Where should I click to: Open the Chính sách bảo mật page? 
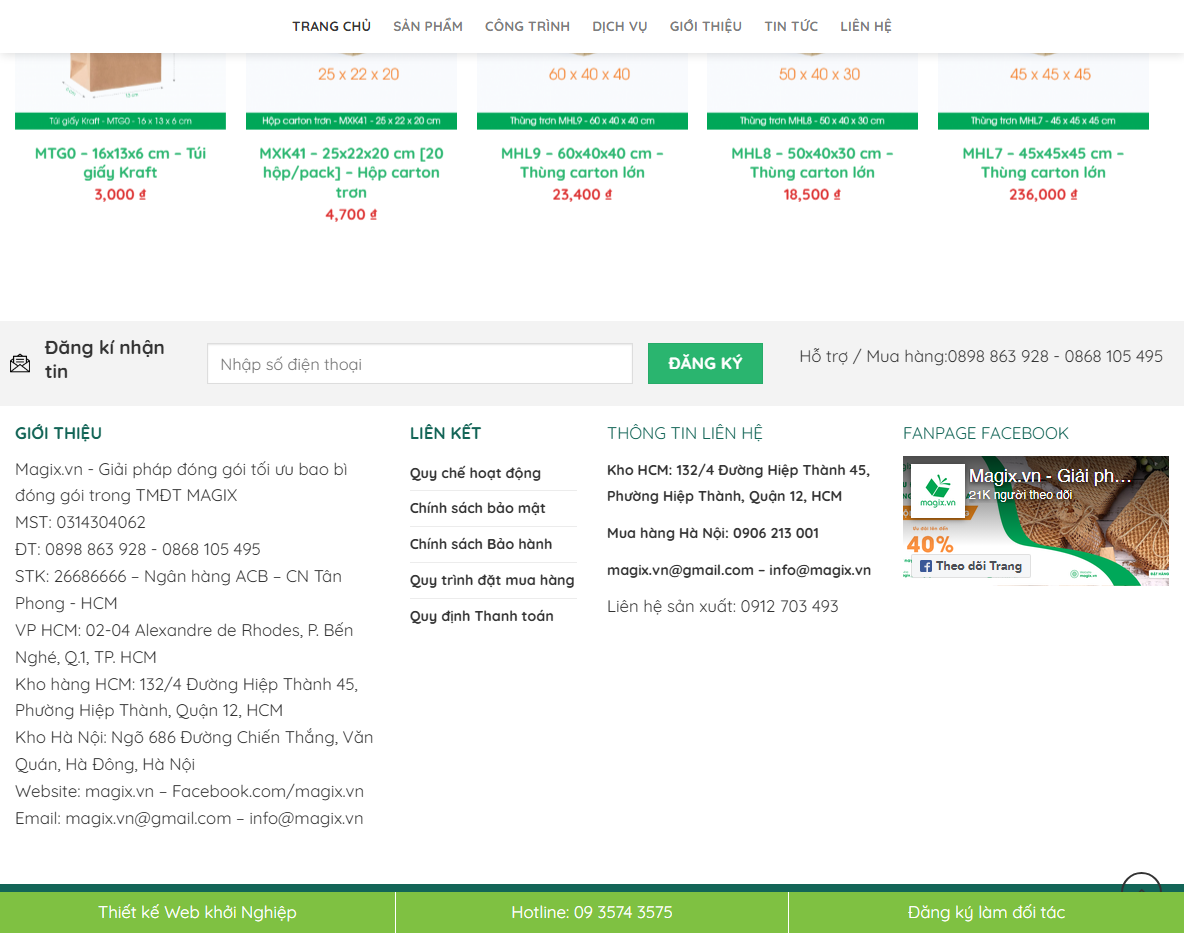point(477,508)
